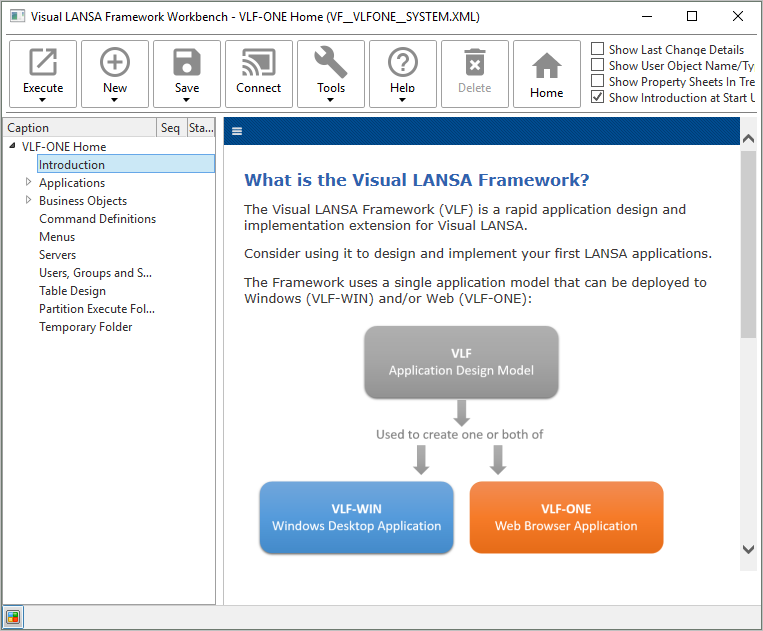The image size is (763, 631).
Task: Go to Home using house icon
Action: (x=547, y=65)
